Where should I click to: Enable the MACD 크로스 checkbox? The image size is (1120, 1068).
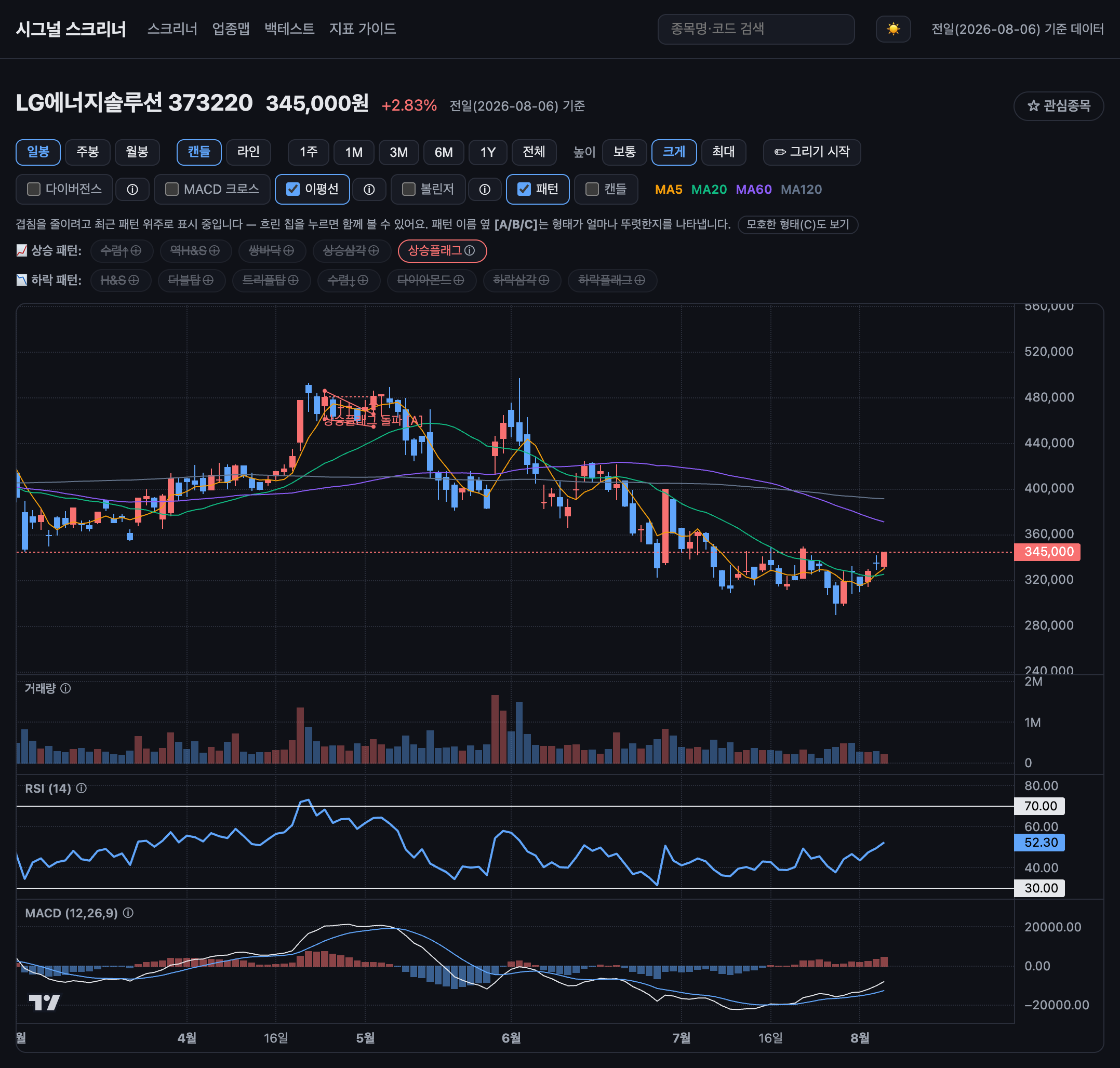(x=171, y=189)
